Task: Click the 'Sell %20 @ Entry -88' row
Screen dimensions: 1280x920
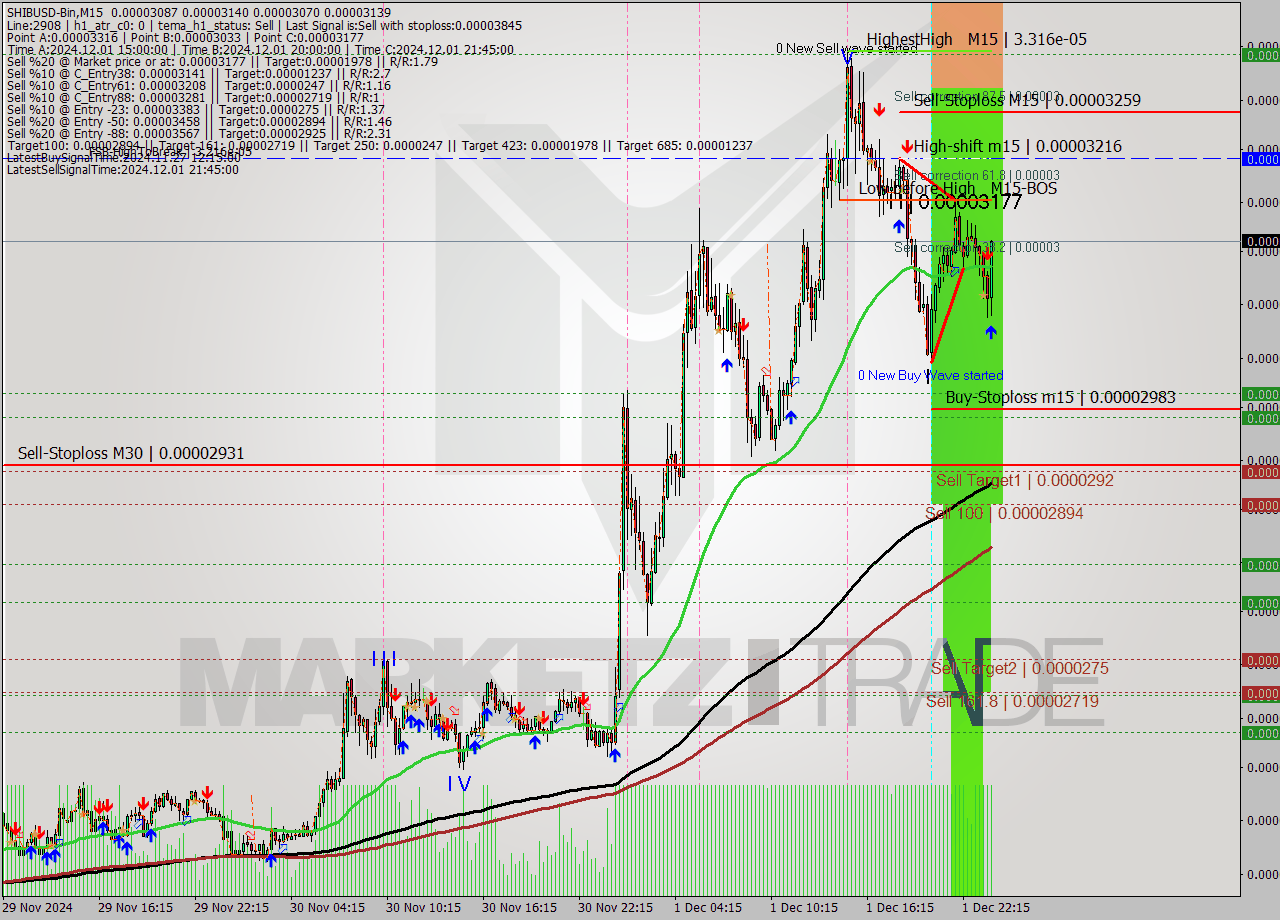Action: coord(198,133)
